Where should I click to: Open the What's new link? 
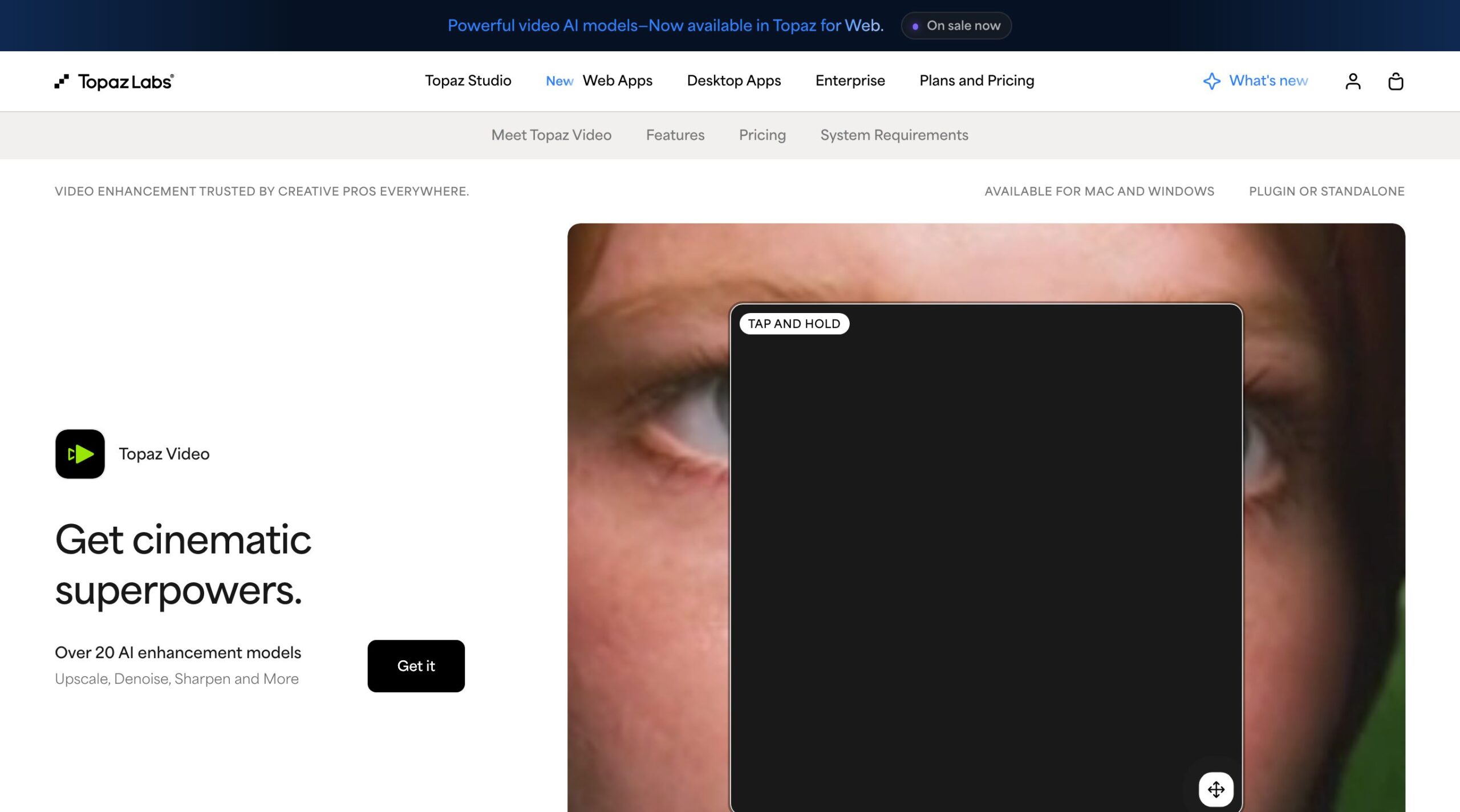(x=1268, y=80)
